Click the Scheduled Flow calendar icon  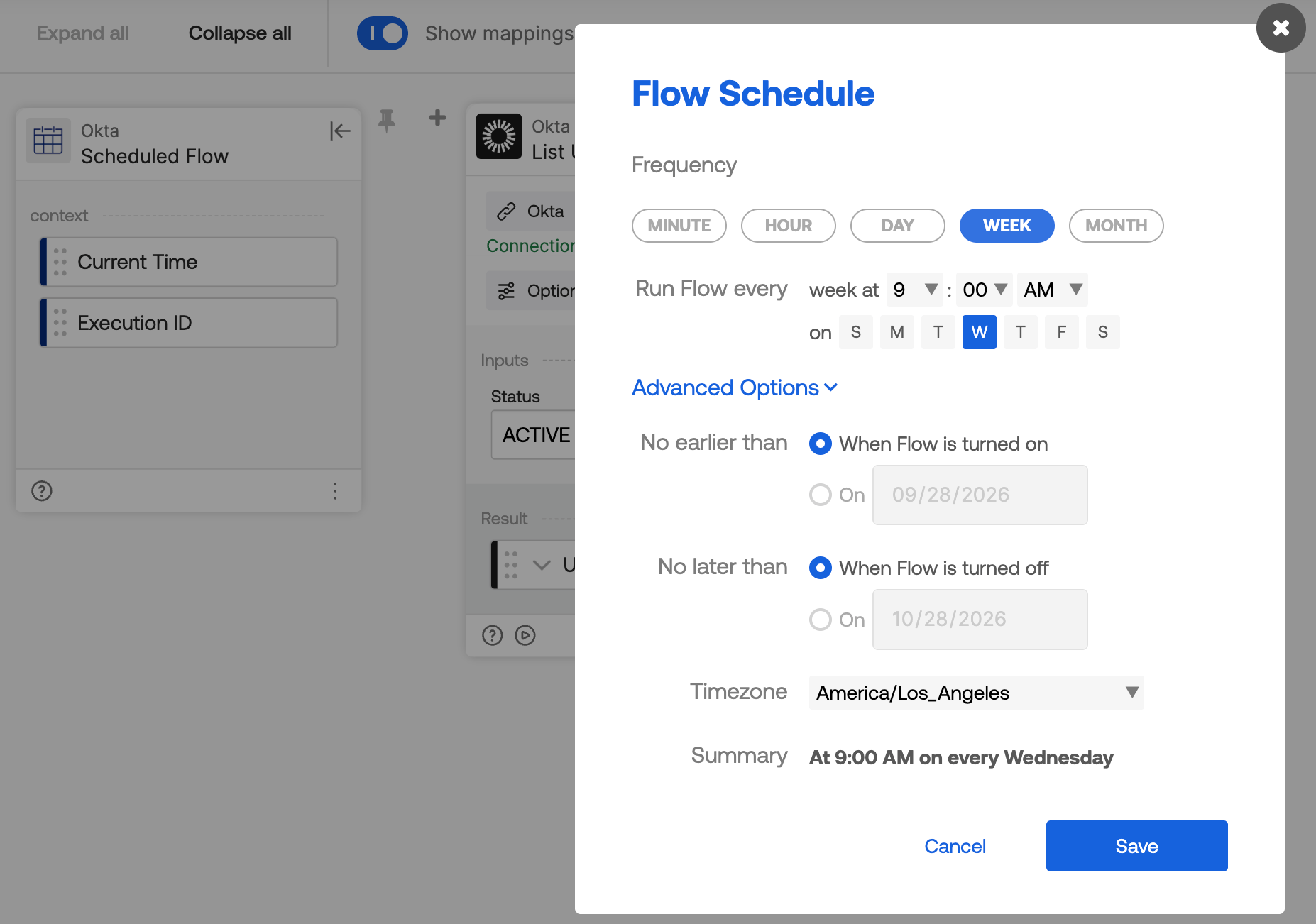[48, 141]
